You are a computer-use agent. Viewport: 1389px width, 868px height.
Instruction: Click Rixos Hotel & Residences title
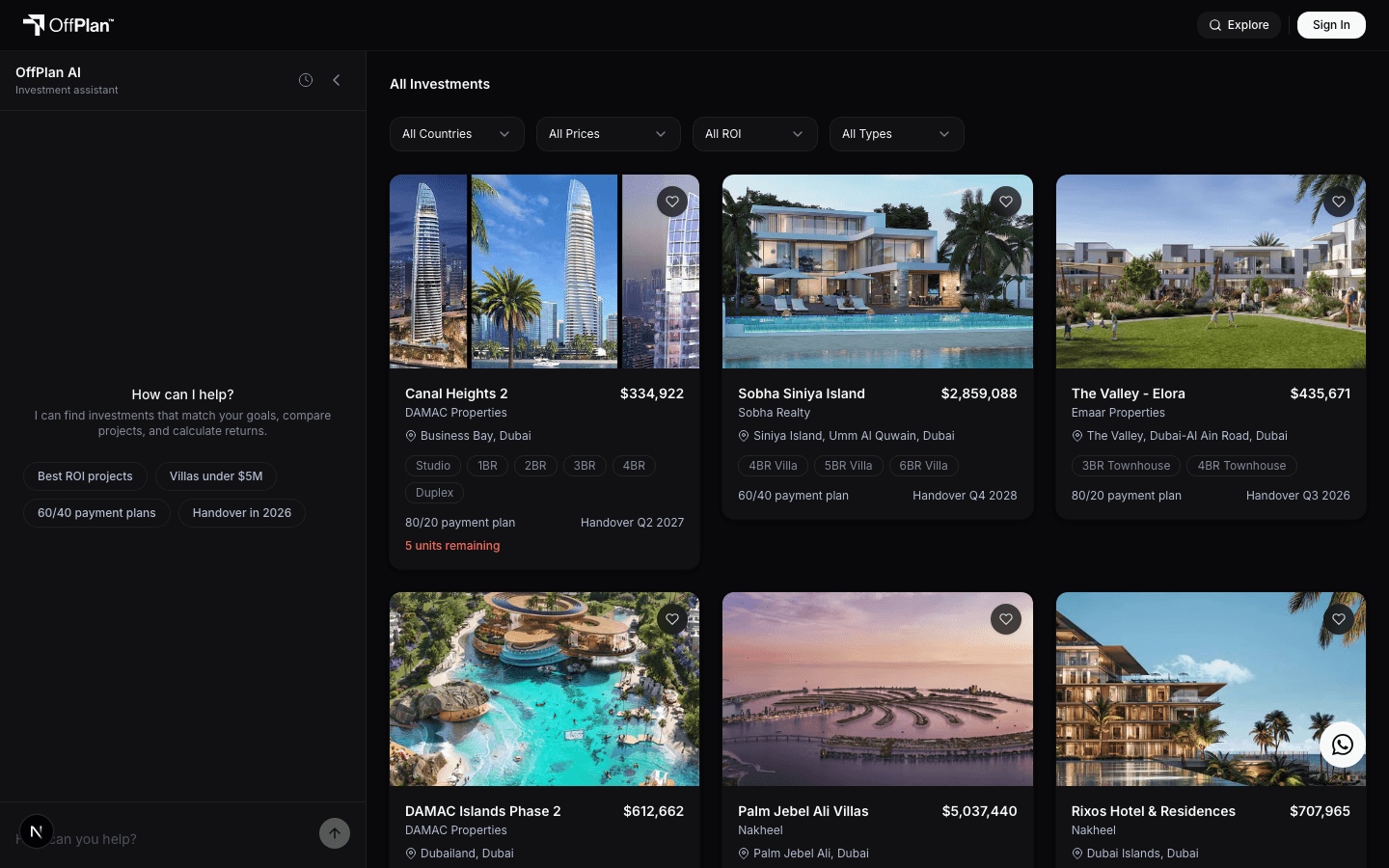pos(1154,811)
